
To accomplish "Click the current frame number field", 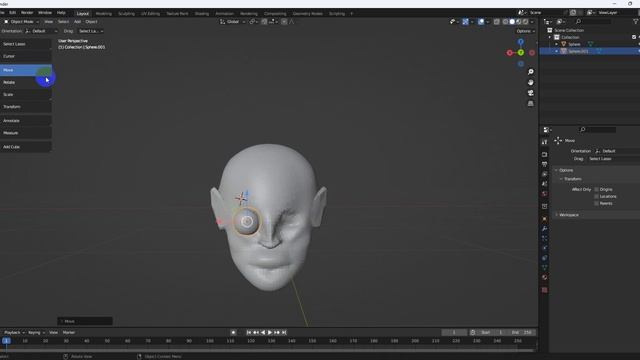I will pyautogui.click(x=454, y=333).
